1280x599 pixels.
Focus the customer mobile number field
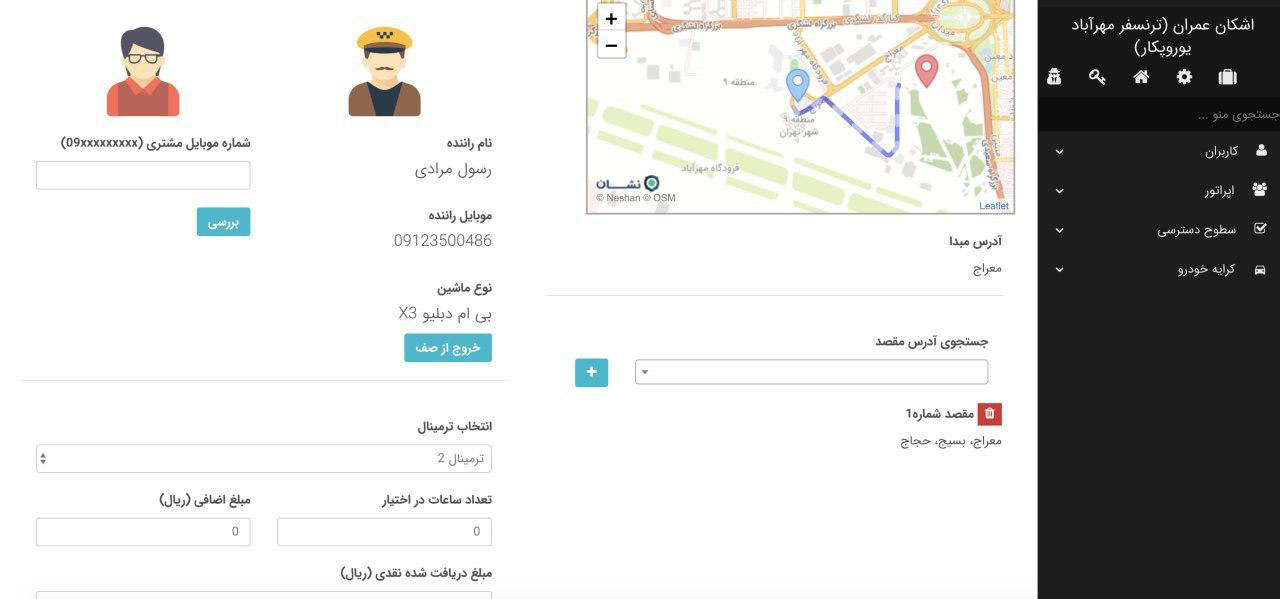143,175
